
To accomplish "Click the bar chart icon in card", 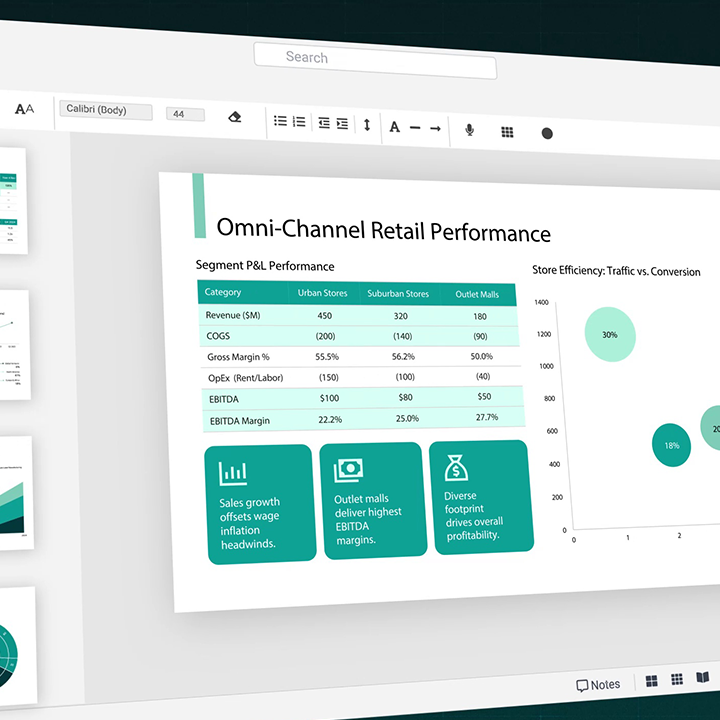I will tap(233, 473).
